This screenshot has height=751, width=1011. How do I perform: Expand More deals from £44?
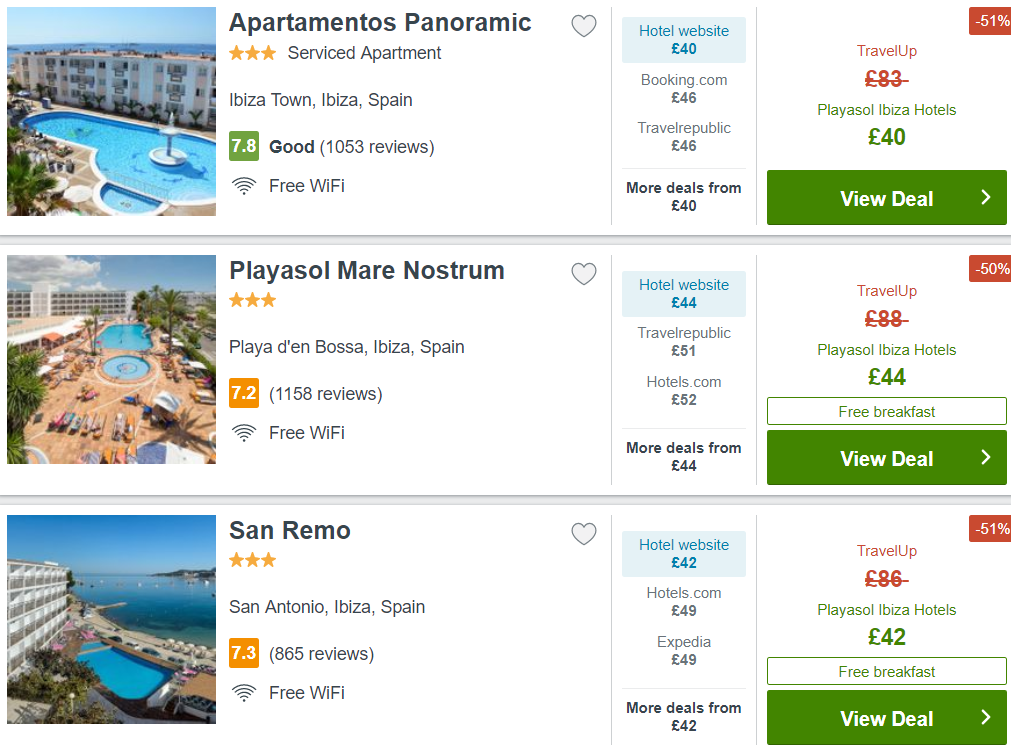683,456
